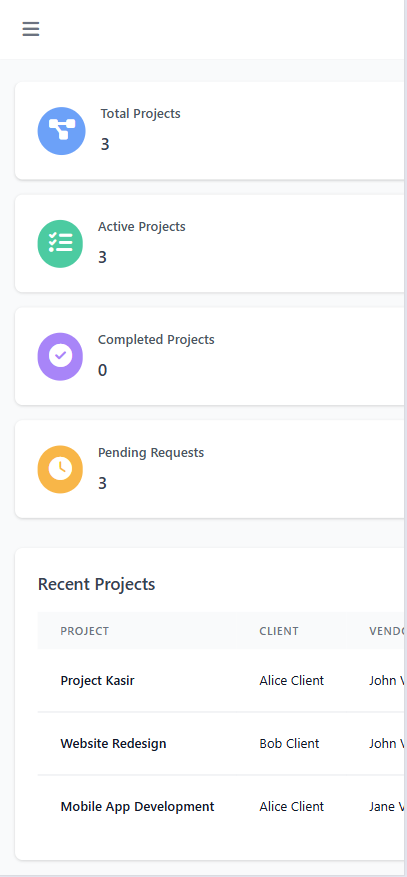Click the Recent Projects heading
This screenshot has height=877, width=407.
[96, 584]
